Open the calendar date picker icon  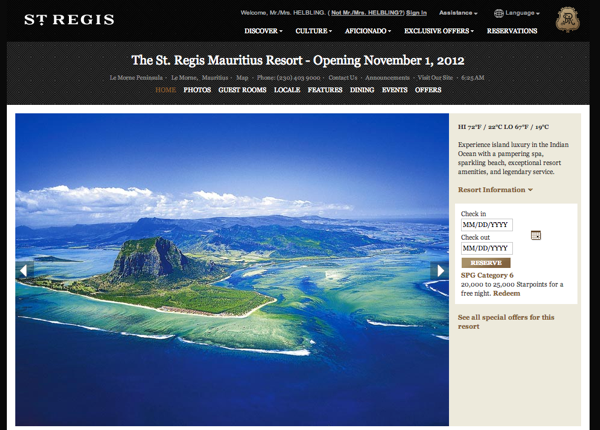coord(536,235)
